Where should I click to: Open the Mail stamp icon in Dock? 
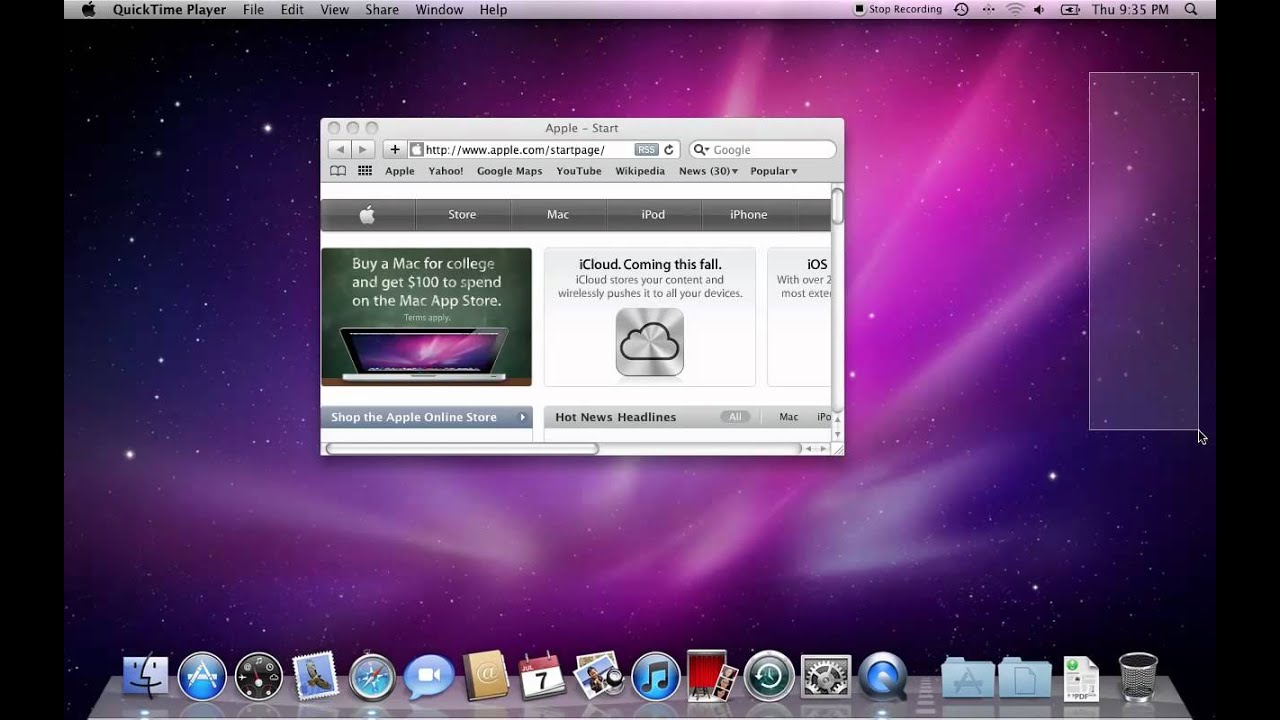click(314, 677)
